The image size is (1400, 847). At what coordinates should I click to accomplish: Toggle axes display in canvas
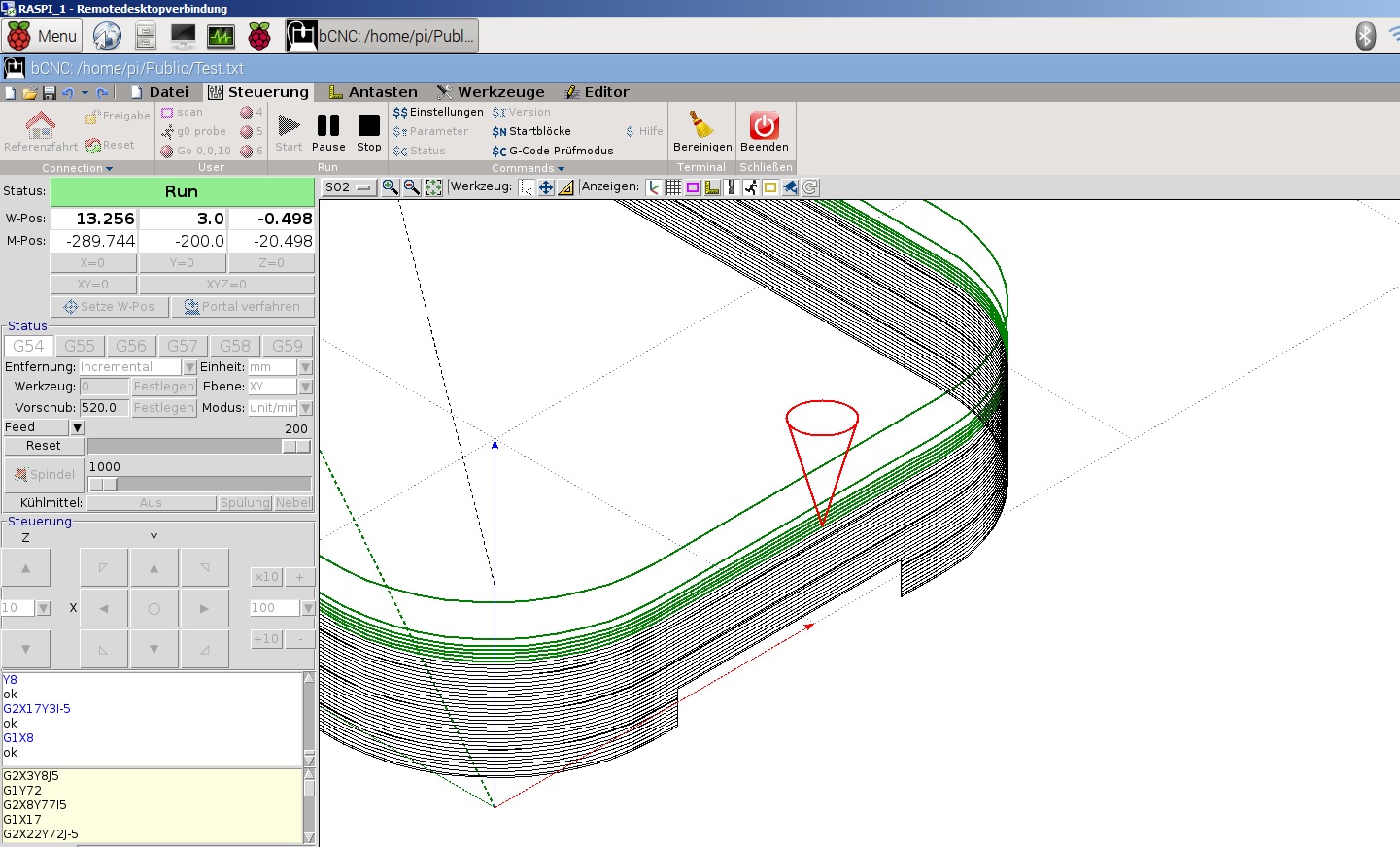coord(654,186)
